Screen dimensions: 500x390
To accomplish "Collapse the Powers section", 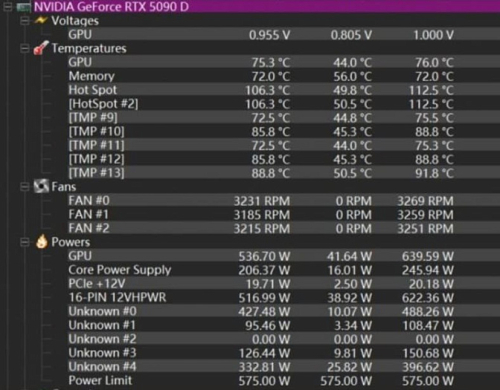I will pos(25,242).
